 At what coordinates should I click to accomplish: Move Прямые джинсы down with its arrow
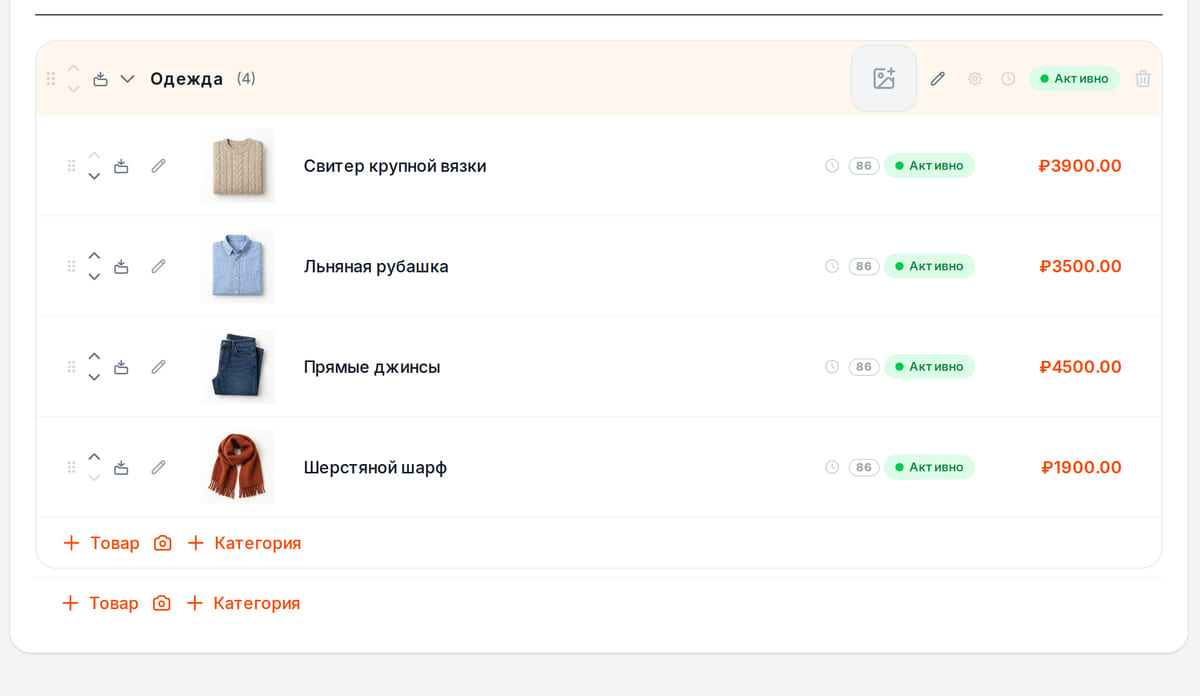pyautogui.click(x=94, y=377)
